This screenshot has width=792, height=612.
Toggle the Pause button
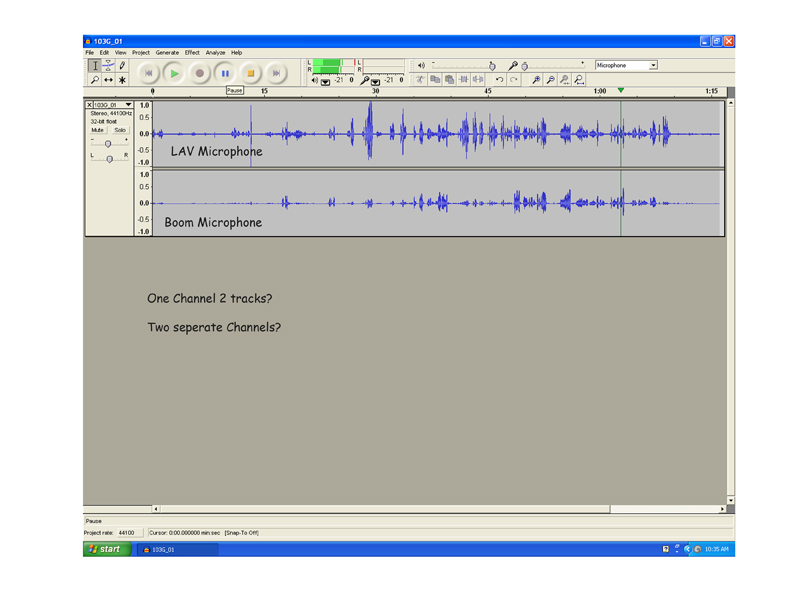coord(225,73)
